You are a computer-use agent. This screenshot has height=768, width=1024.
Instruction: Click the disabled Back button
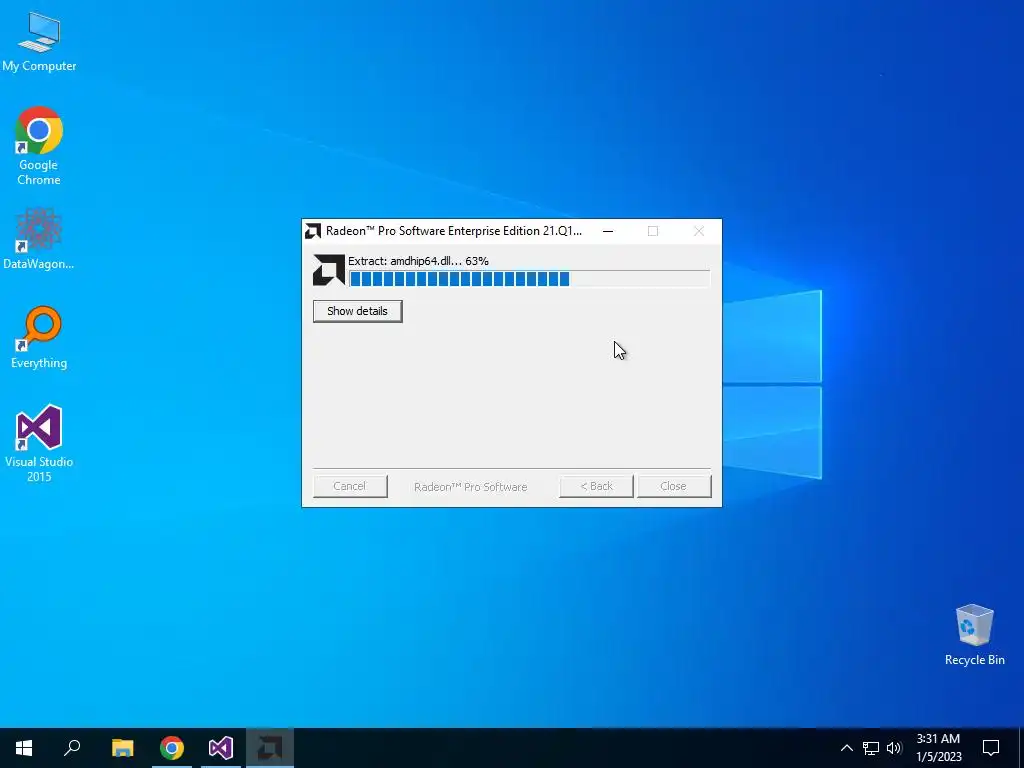(x=596, y=486)
